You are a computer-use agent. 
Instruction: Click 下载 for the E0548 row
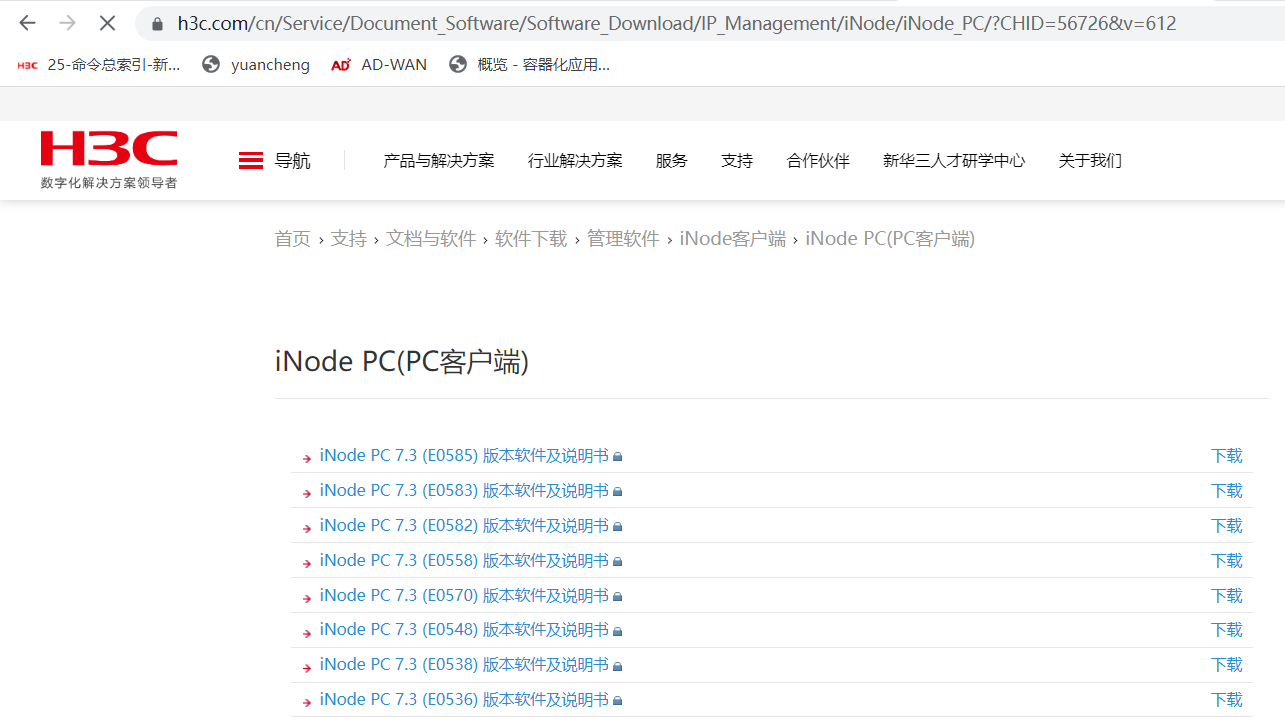(x=1226, y=630)
